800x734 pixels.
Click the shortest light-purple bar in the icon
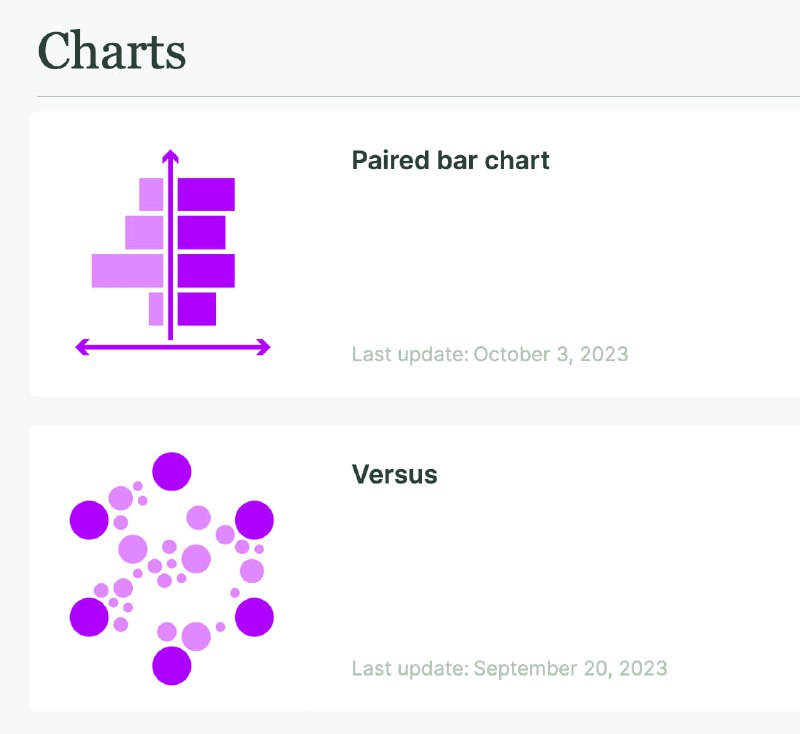156,309
